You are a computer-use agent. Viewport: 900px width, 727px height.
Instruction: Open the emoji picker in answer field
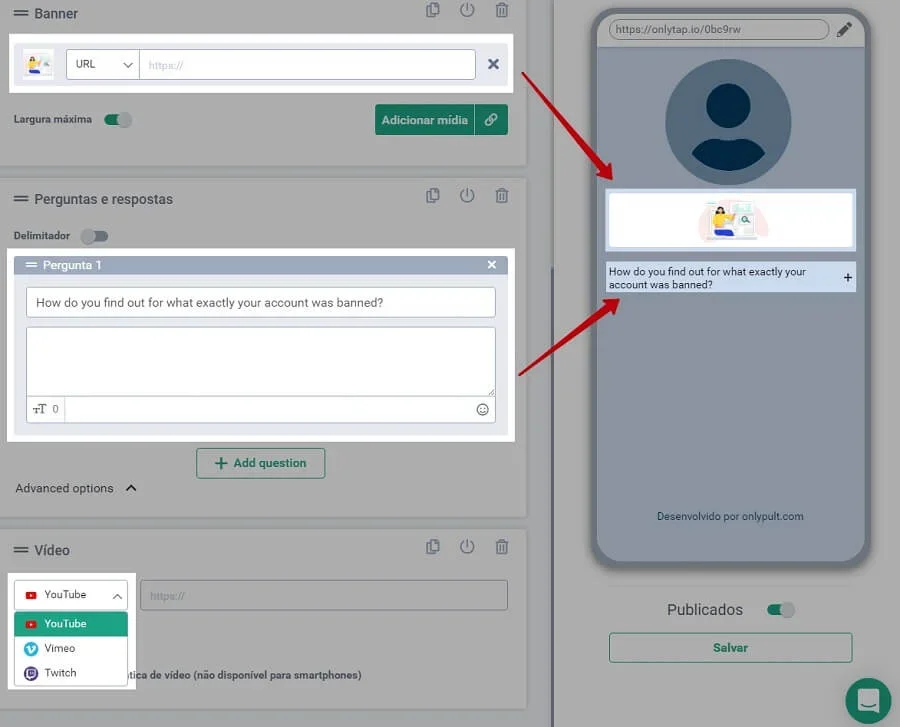482,409
